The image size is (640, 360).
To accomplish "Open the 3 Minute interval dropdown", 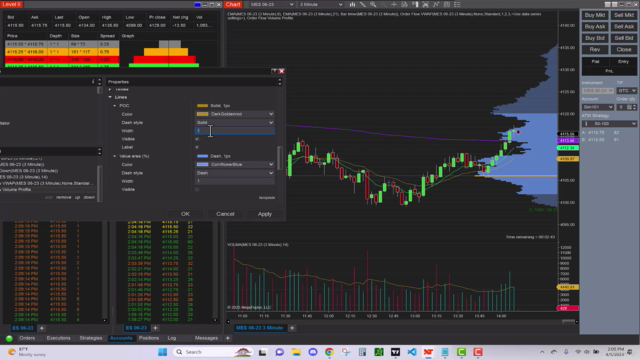I will click(321, 4).
